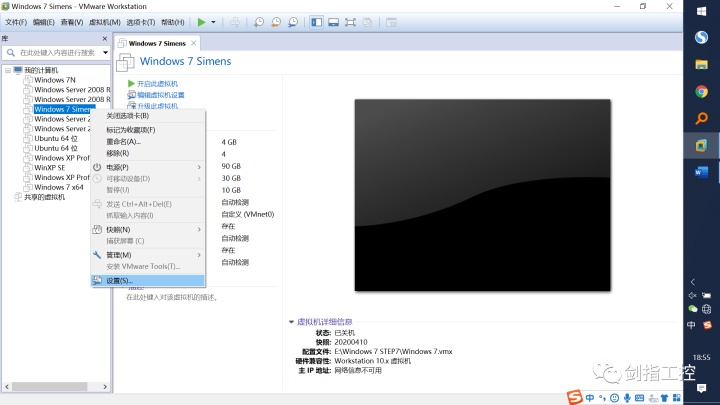Select Windows 7N in the library
The width and height of the screenshot is (720, 405).
pos(55,80)
